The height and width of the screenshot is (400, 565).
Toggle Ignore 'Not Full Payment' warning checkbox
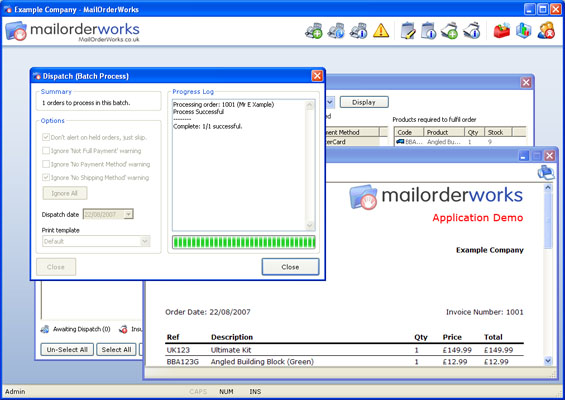point(46,151)
